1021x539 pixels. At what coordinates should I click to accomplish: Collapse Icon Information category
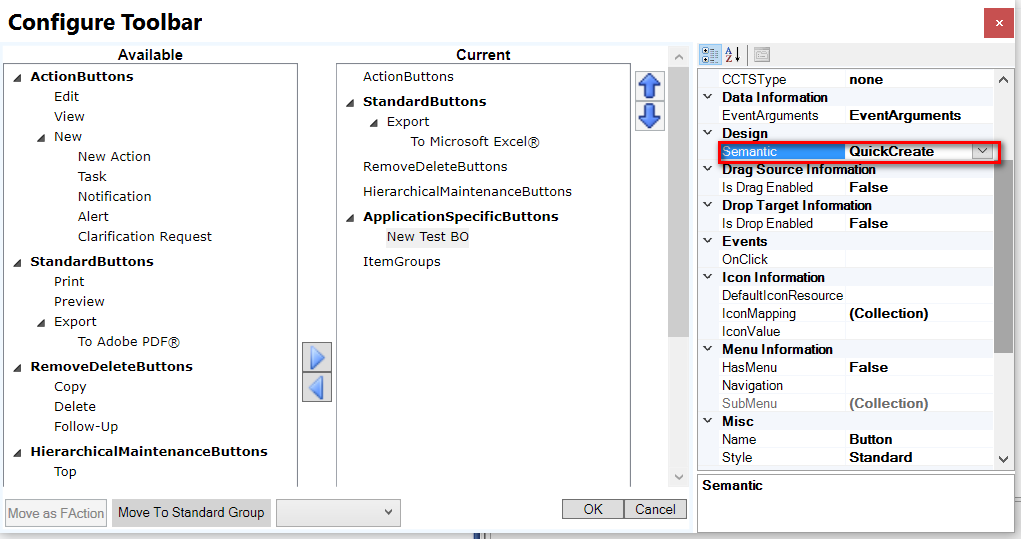(708, 276)
